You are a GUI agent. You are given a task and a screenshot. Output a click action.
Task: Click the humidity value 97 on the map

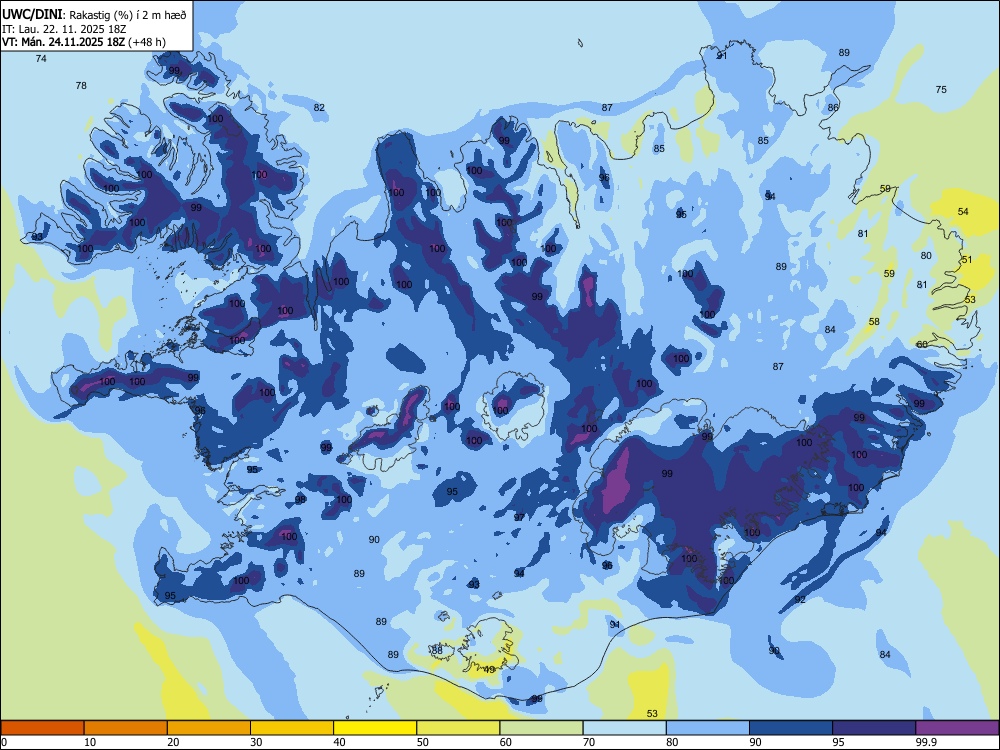click(519, 517)
